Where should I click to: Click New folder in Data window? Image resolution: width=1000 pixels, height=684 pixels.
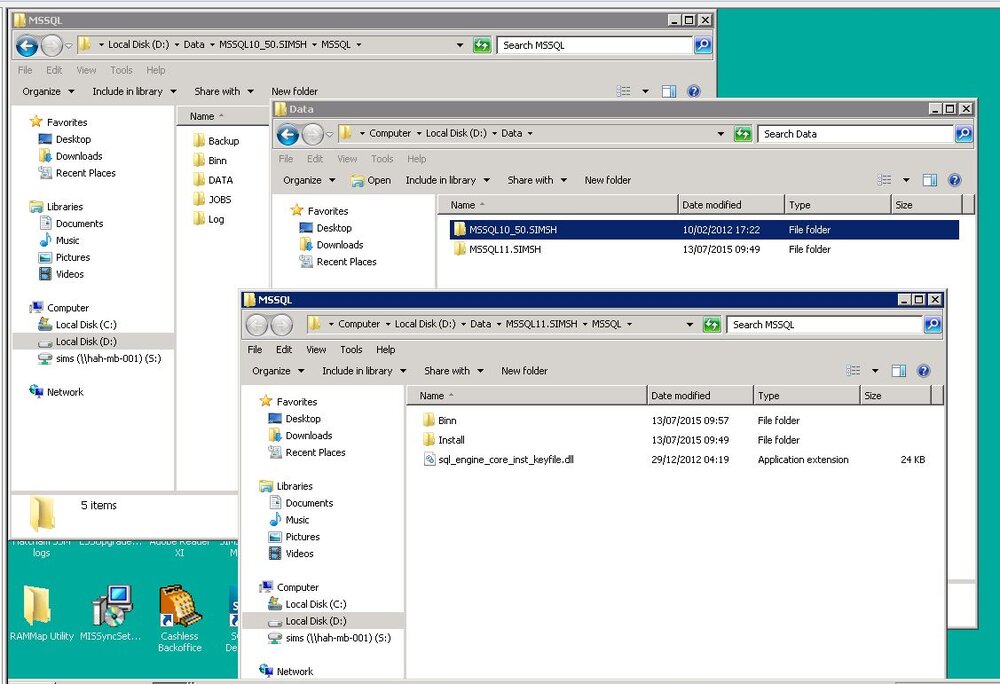(608, 180)
